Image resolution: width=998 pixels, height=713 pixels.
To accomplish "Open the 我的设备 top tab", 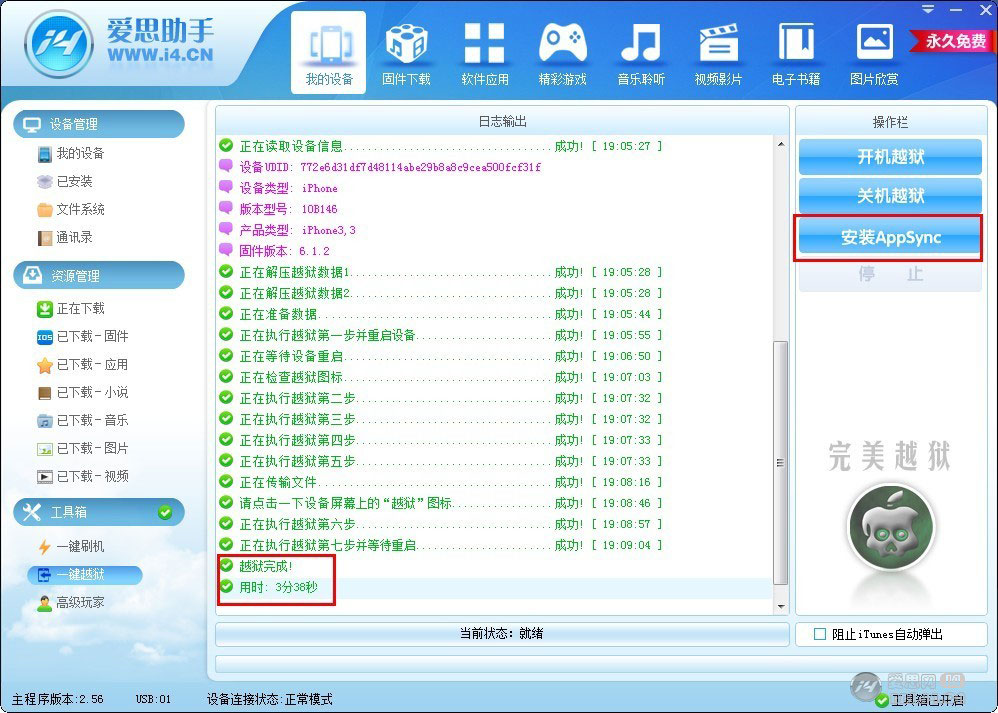I will pos(328,53).
